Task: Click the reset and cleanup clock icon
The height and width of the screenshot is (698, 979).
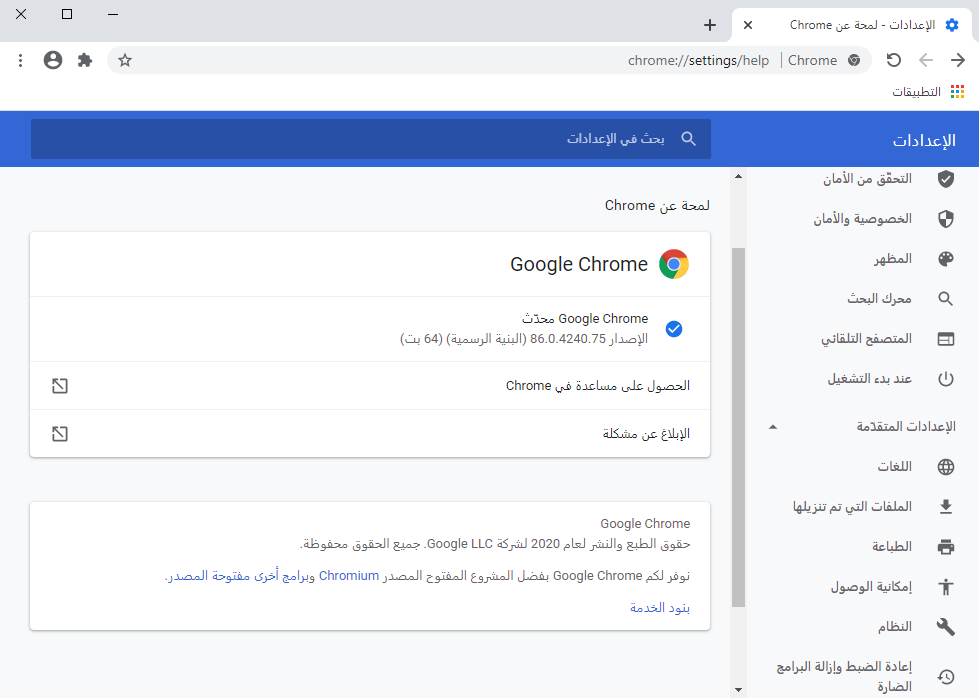Action: 946,677
